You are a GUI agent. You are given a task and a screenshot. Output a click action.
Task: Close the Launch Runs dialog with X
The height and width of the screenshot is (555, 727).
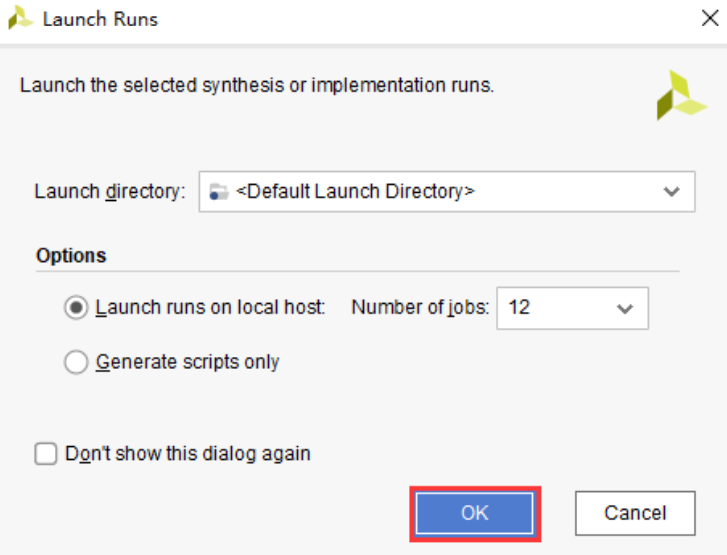click(x=708, y=19)
